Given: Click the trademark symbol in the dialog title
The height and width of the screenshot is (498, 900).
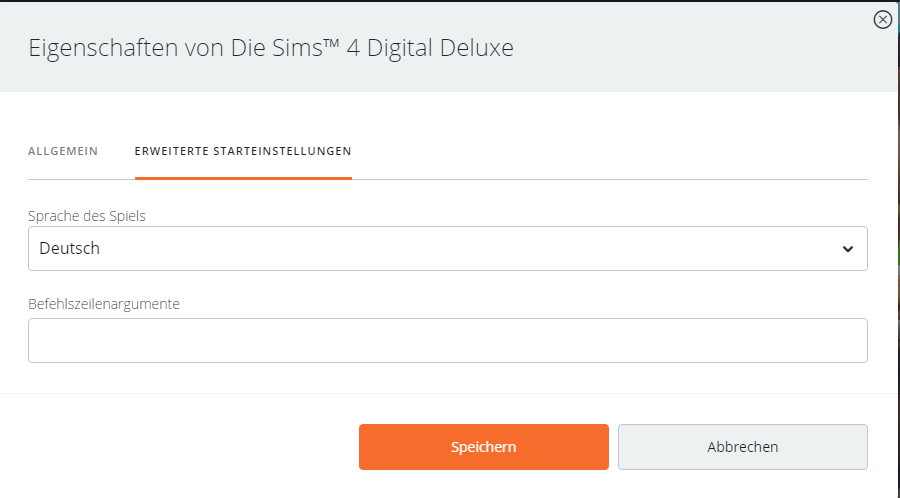Looking at the screenshot, I should coord(331,42).
